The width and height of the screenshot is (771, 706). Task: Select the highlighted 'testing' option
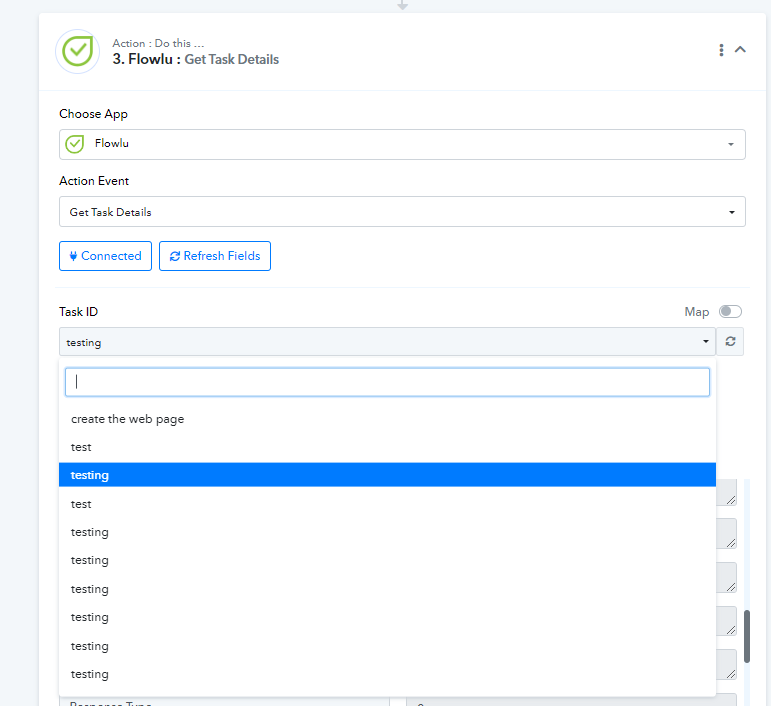coord(387,475)
